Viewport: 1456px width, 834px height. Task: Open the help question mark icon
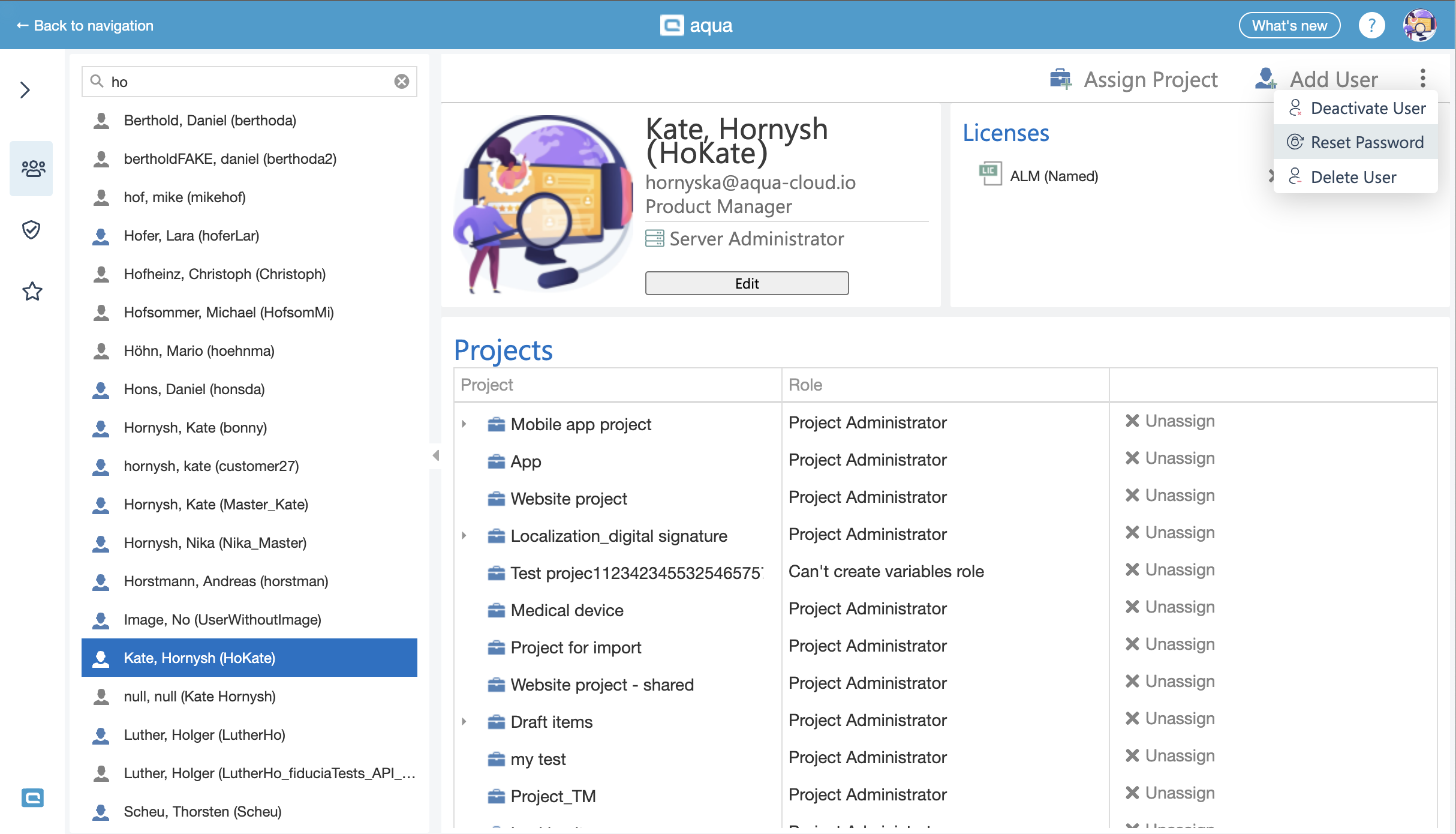[1371, 26]
